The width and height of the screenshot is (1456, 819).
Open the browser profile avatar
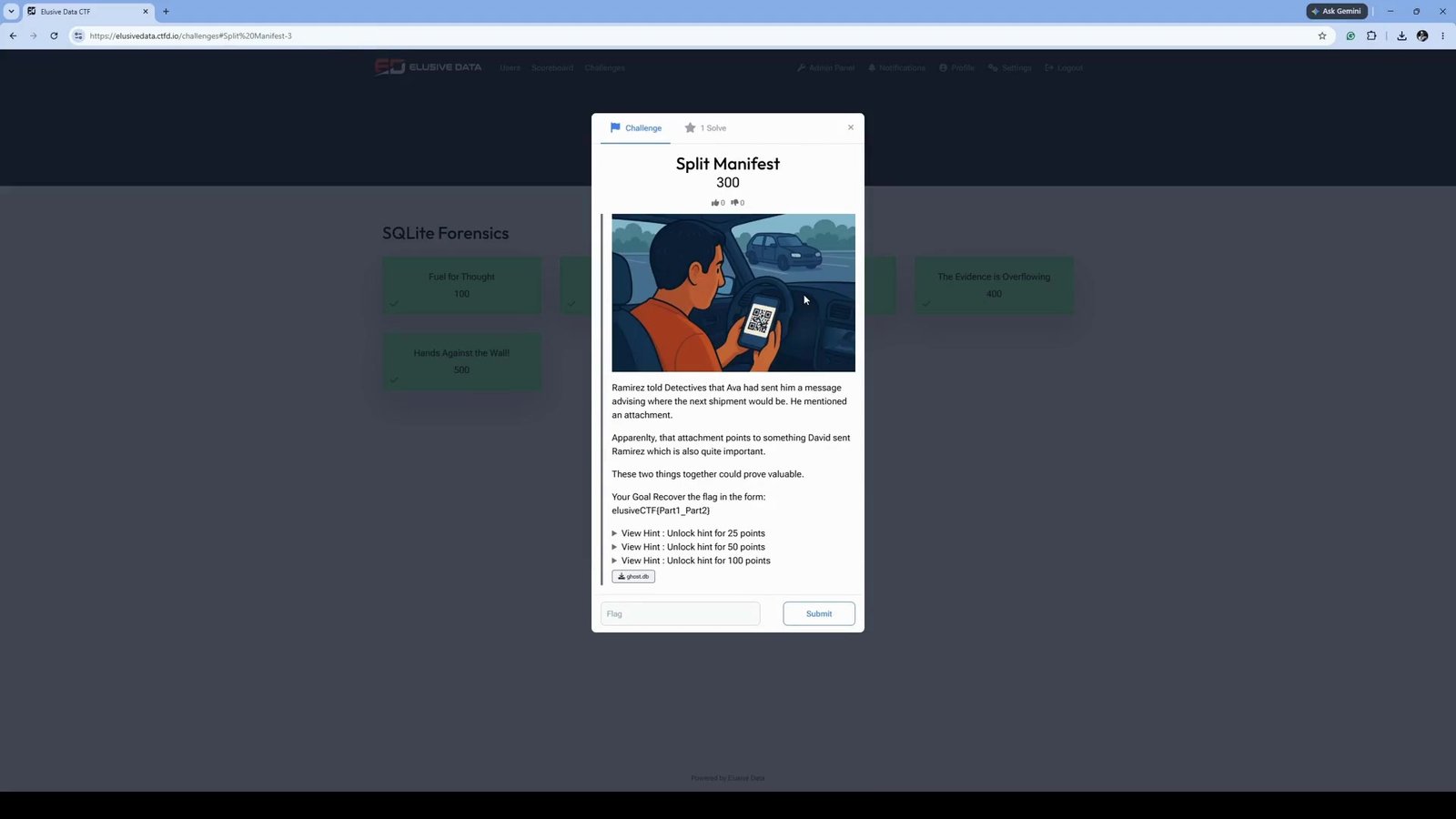[x=1422, y=35]
